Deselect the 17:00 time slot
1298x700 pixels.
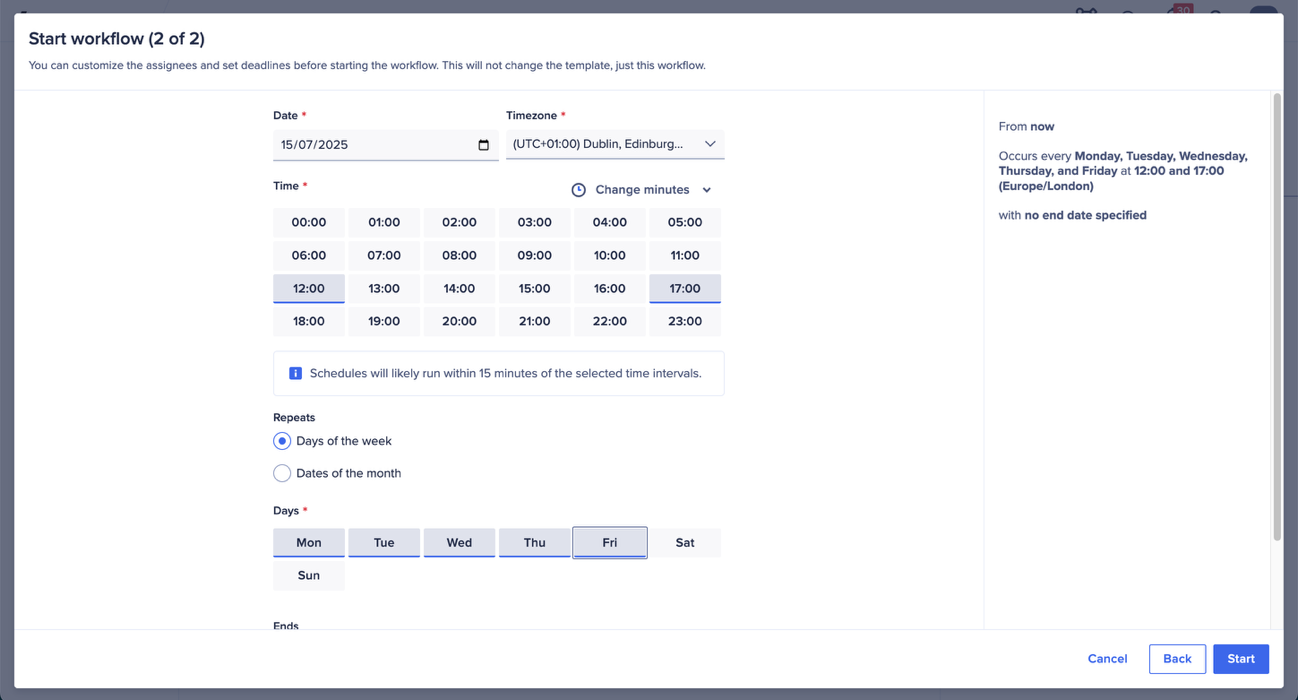point(685,288)
